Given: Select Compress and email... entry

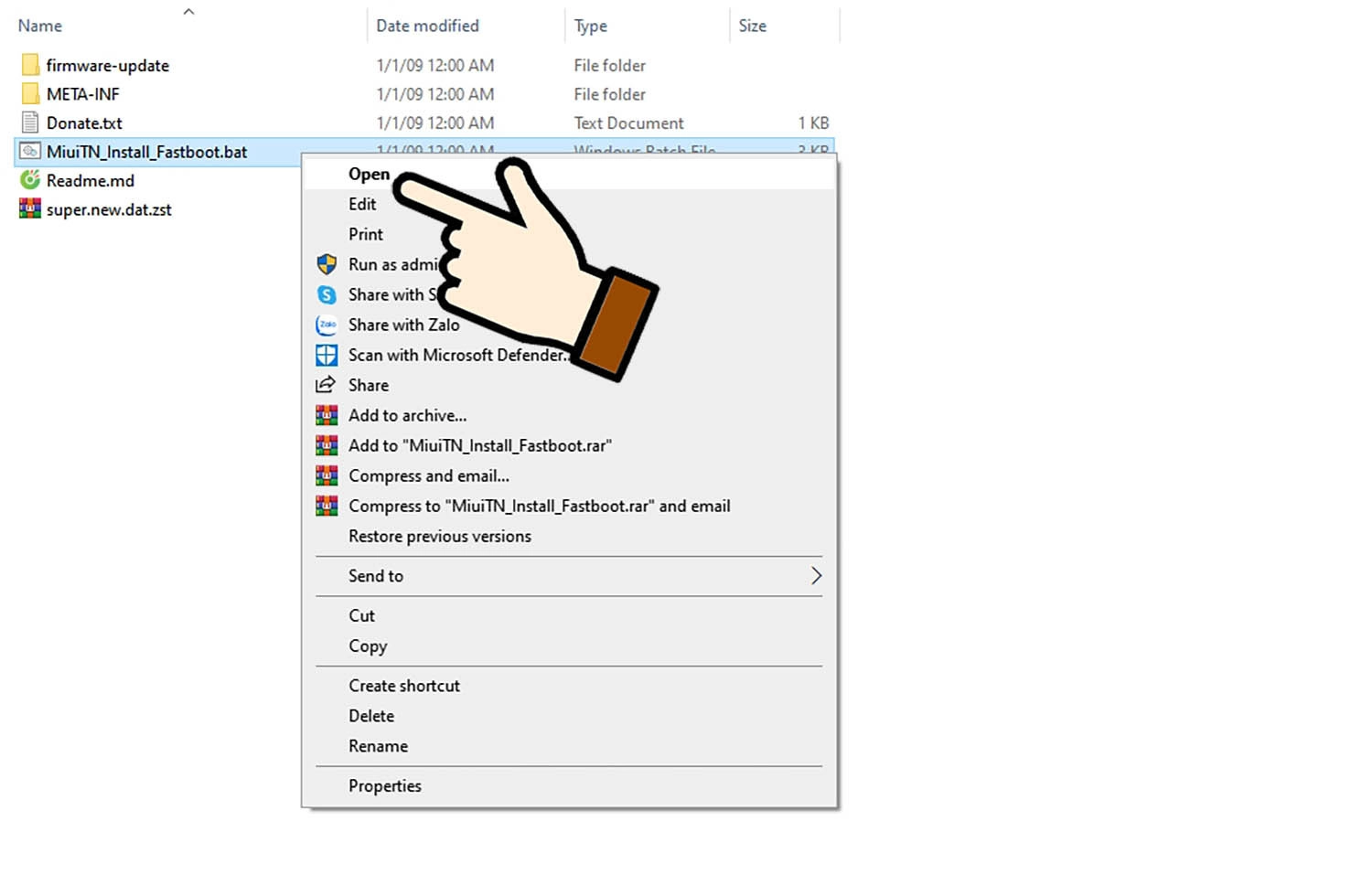Looking at the screenshot, I should tap(429, 475).
